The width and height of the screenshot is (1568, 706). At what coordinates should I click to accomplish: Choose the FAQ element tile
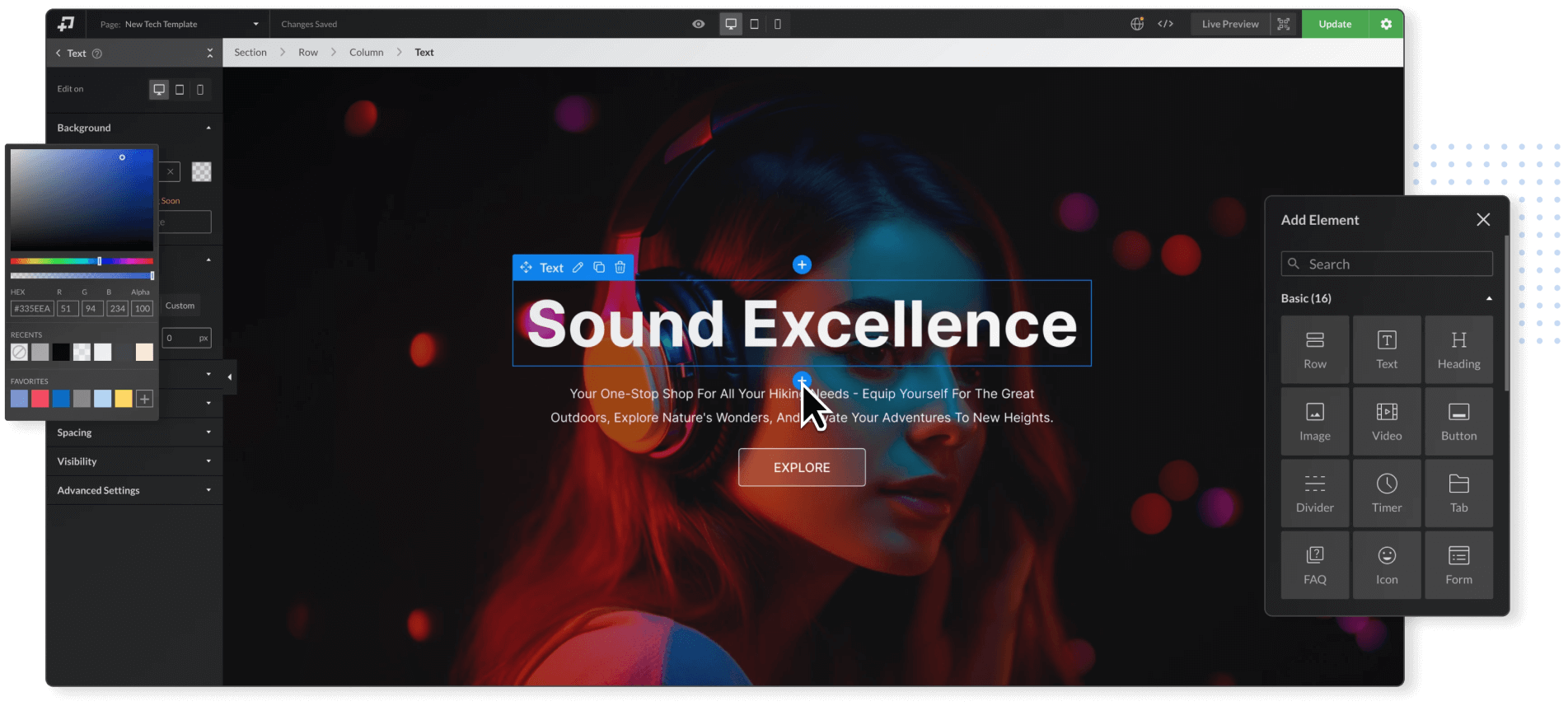pyautogui.click(x=1314, y=564)
